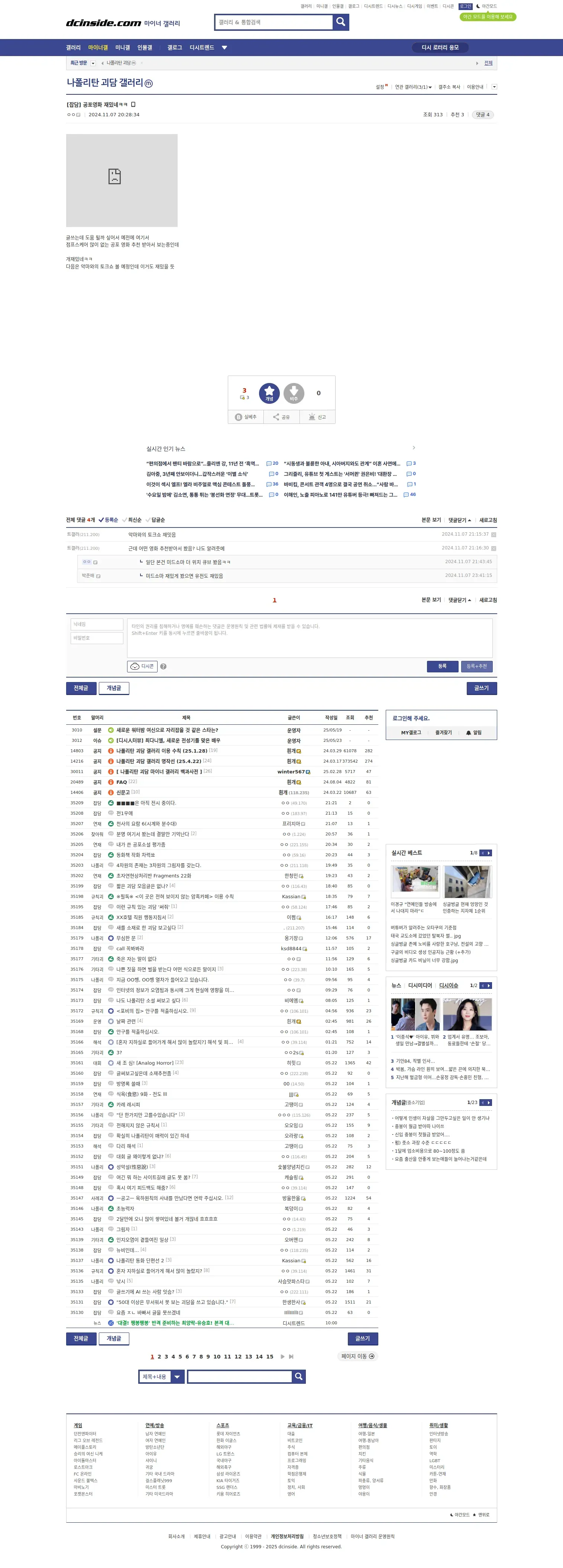
Task: Collapse comments with lower 댓글닫기 below pagination
Action: coord(460,600)
